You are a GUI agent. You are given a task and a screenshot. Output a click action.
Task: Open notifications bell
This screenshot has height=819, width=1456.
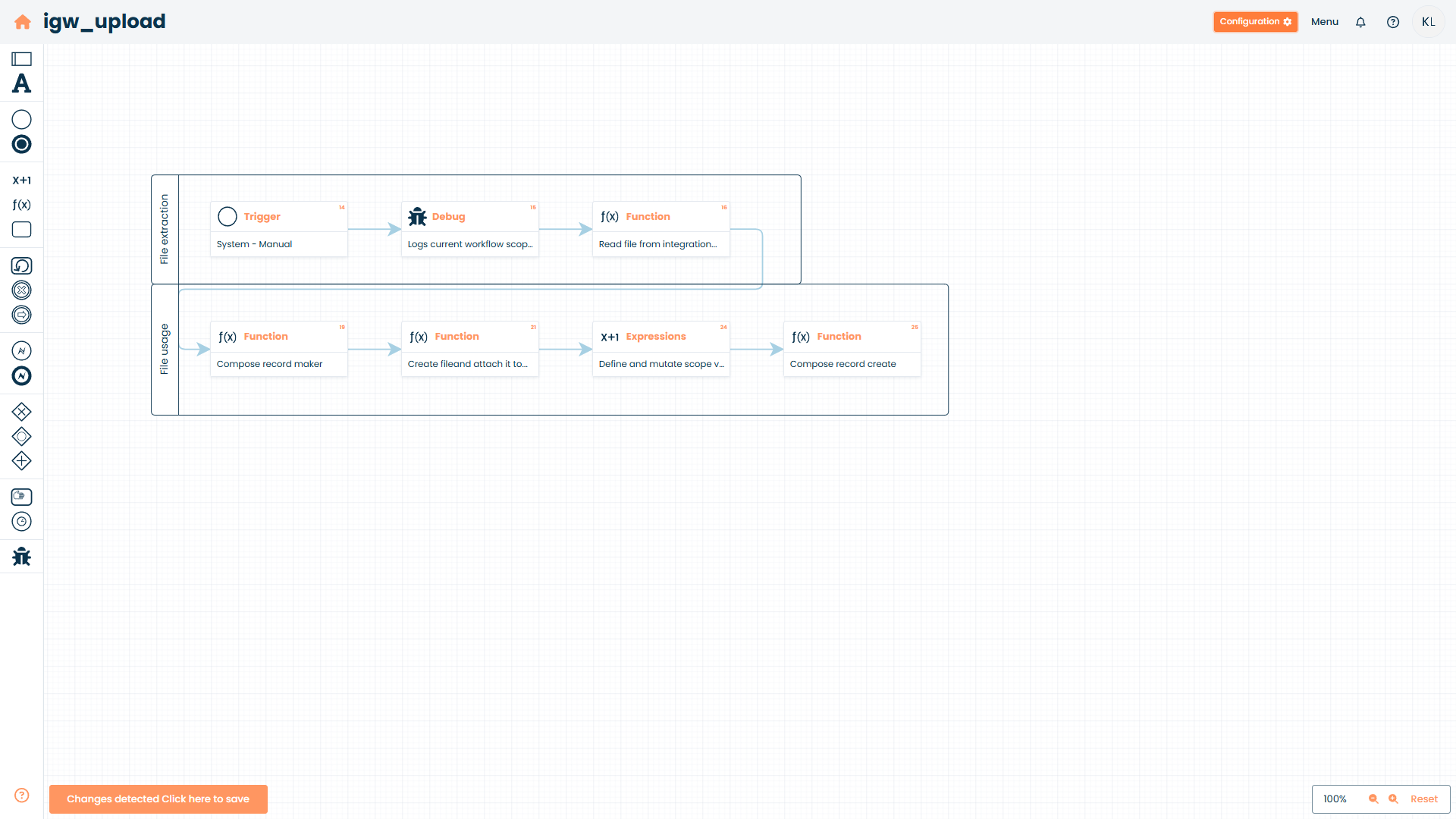(1360, 22)
